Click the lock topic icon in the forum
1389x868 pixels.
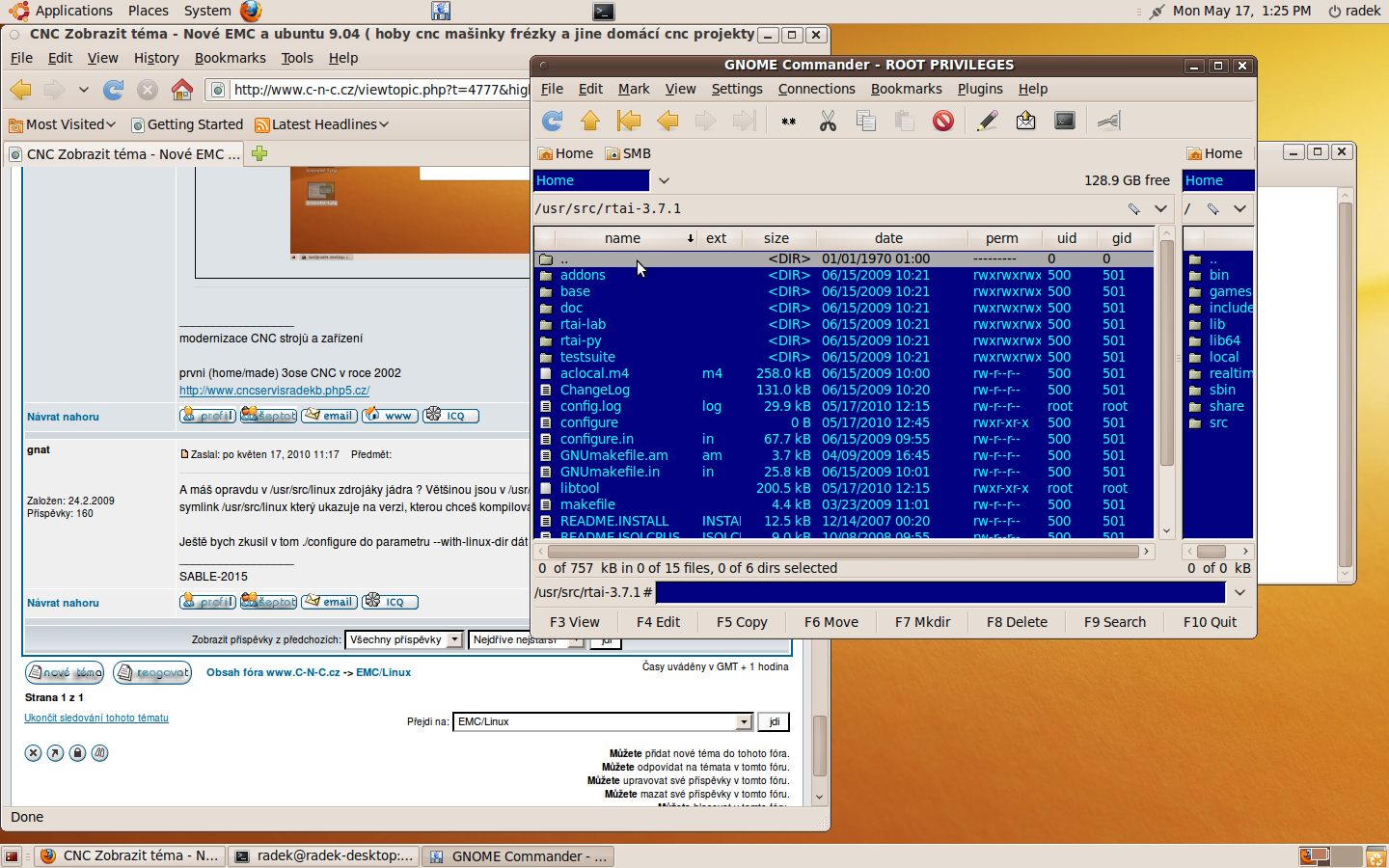(x=77, y=753)
